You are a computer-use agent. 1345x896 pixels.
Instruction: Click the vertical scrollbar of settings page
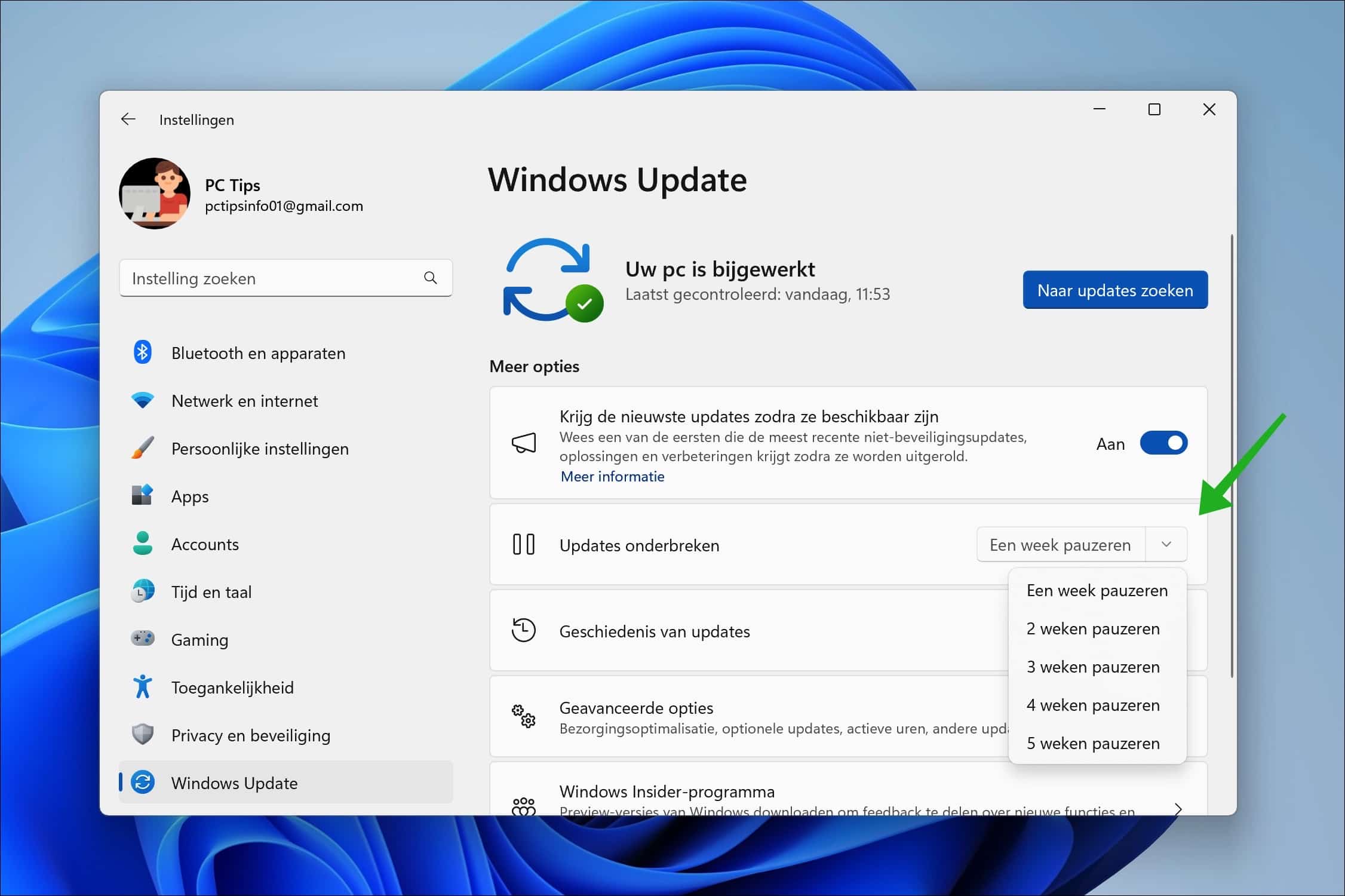tap(1232, 456)
